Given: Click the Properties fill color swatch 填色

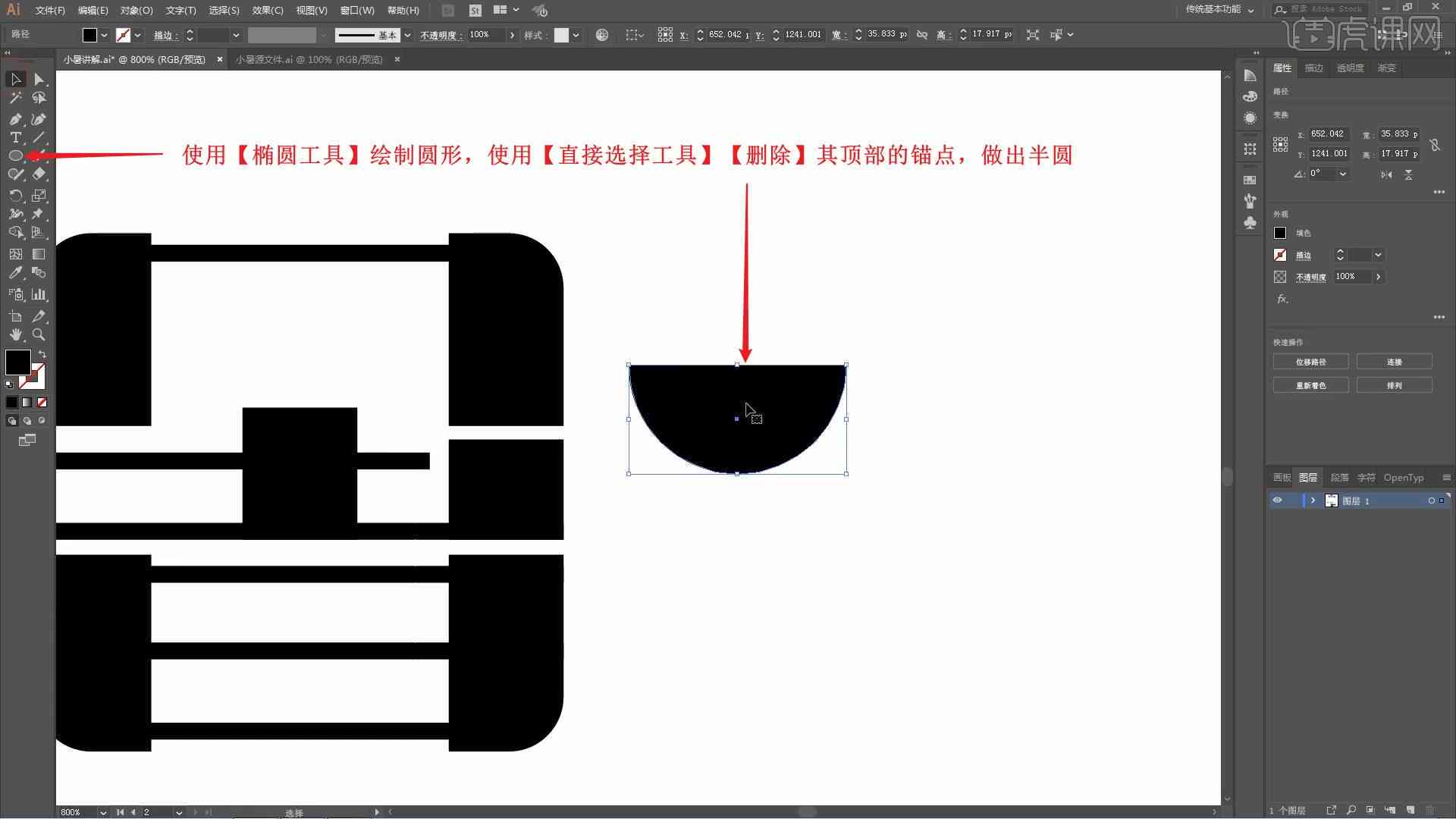Looking at the screenshot, I should 1280,233.
